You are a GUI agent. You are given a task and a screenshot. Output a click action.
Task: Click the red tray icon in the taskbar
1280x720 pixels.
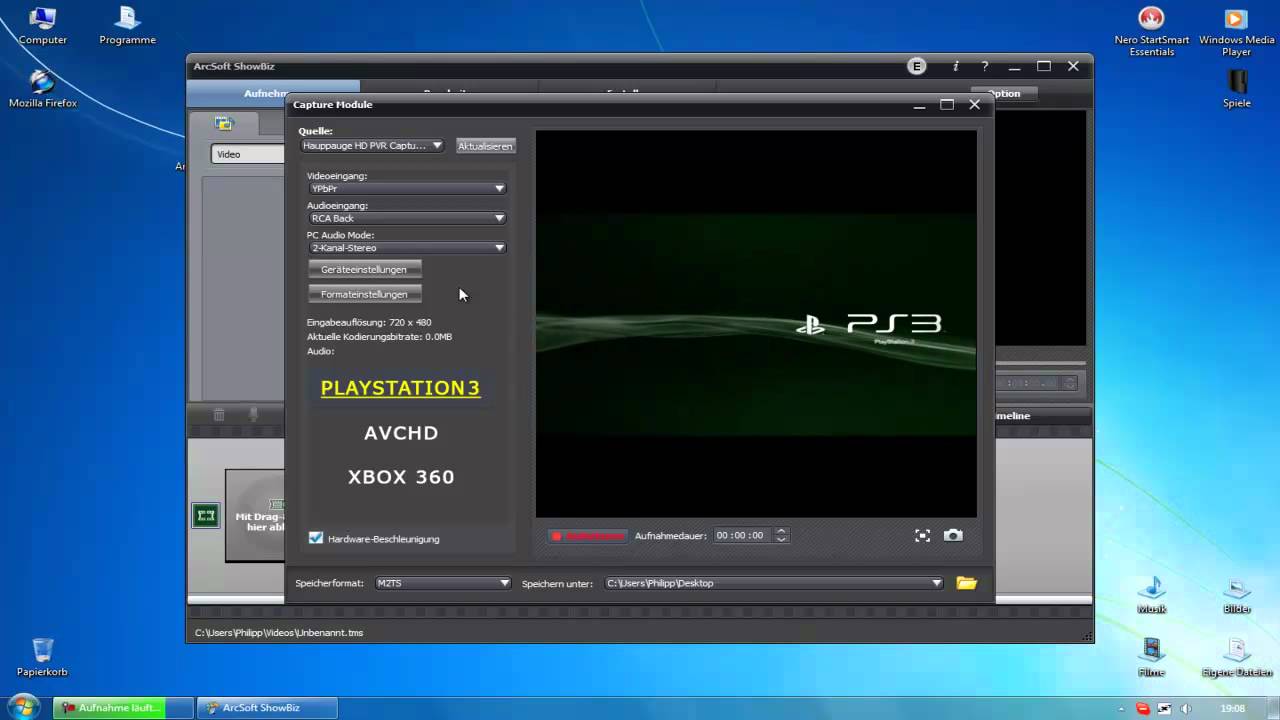click(x=1142, y=708)
